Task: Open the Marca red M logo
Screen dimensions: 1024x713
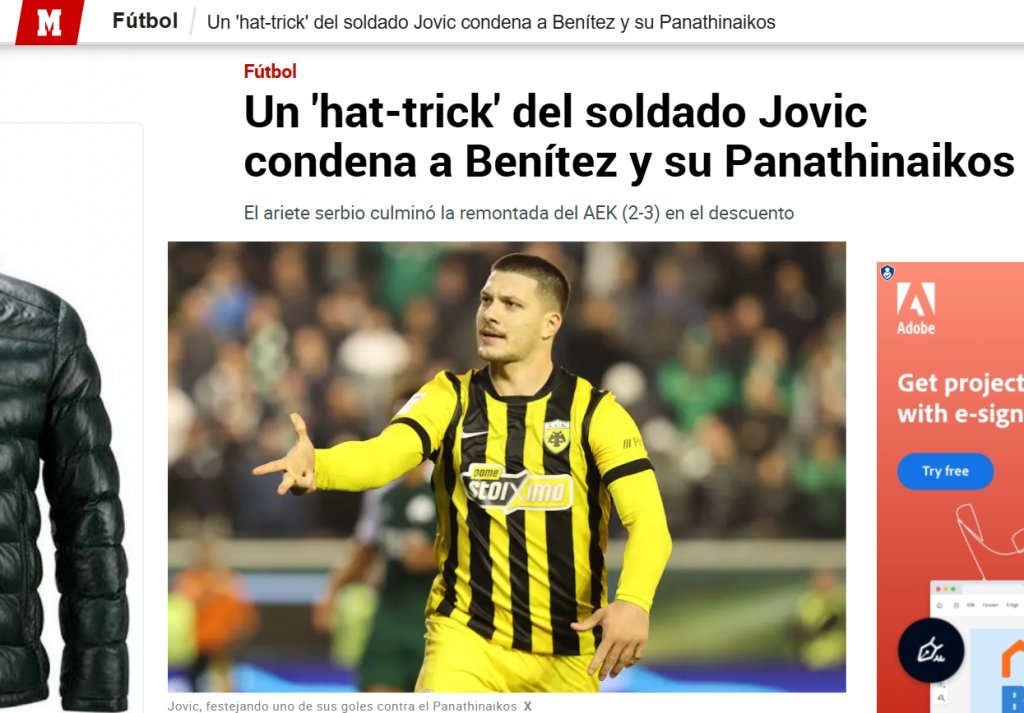Action: click(50, 22)
